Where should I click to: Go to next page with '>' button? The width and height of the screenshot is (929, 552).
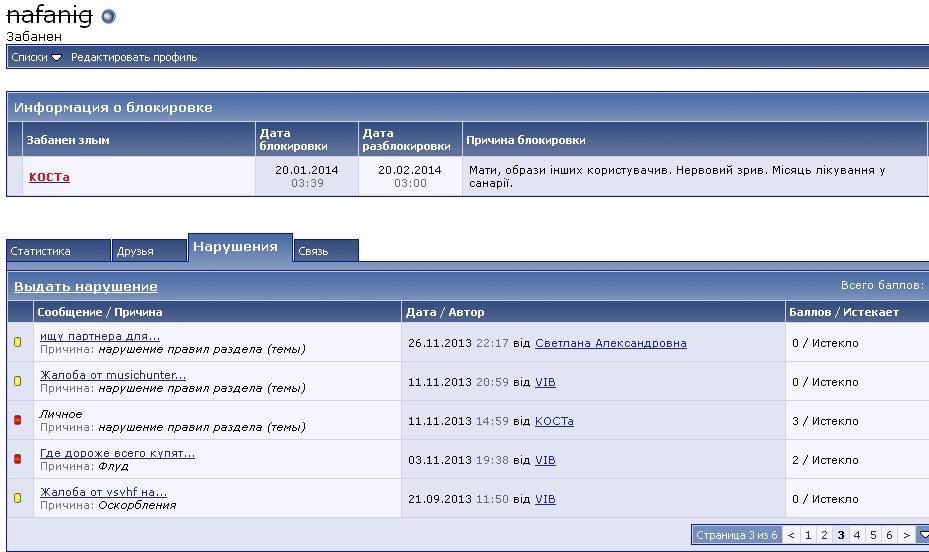tap(905, 535)
